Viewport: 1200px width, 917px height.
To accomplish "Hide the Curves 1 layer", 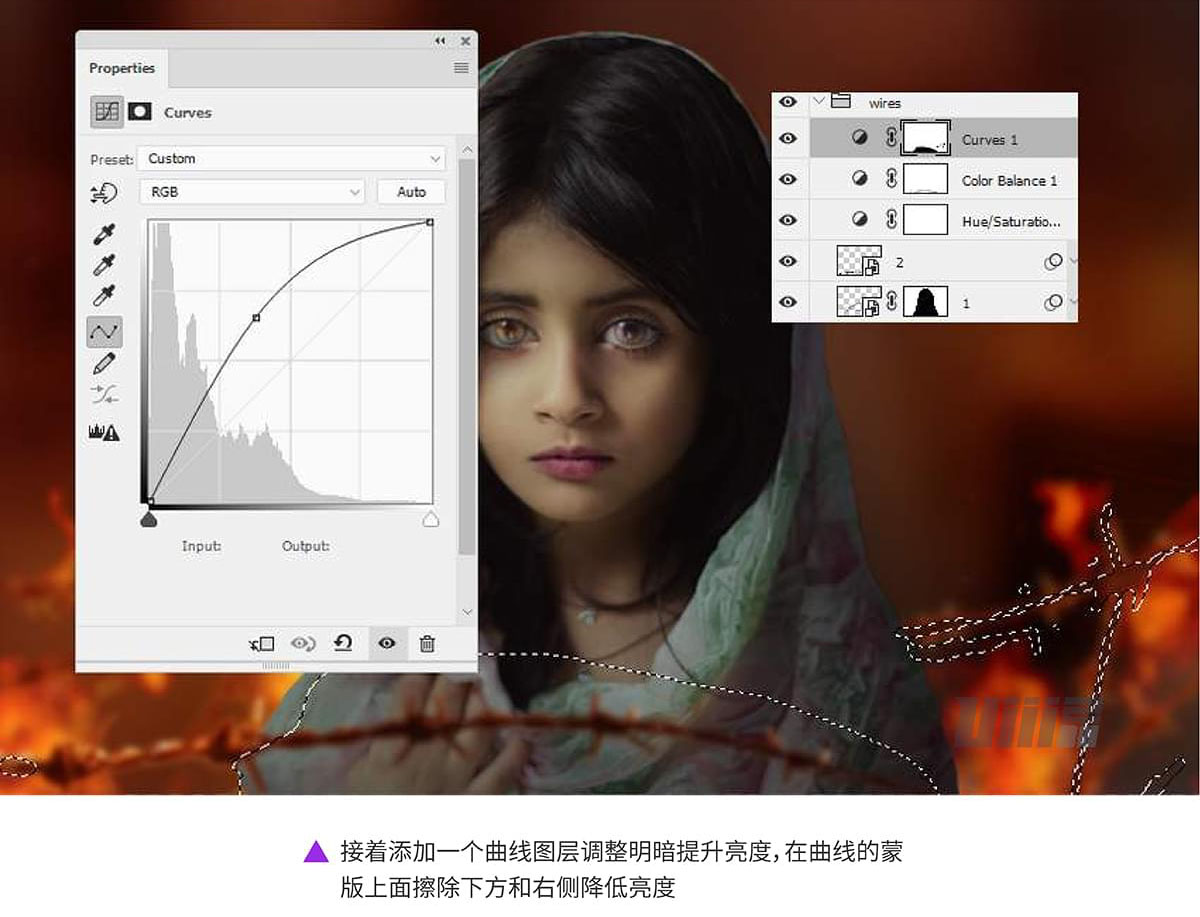I will [788, 139].
